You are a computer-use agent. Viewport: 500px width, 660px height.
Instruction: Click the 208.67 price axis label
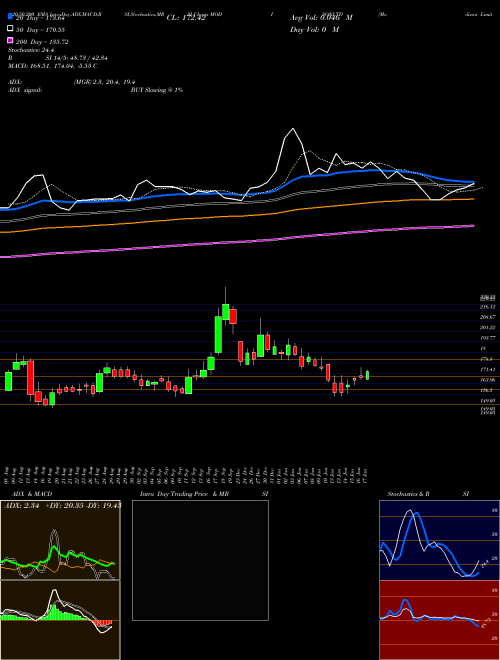click(488, 317)
